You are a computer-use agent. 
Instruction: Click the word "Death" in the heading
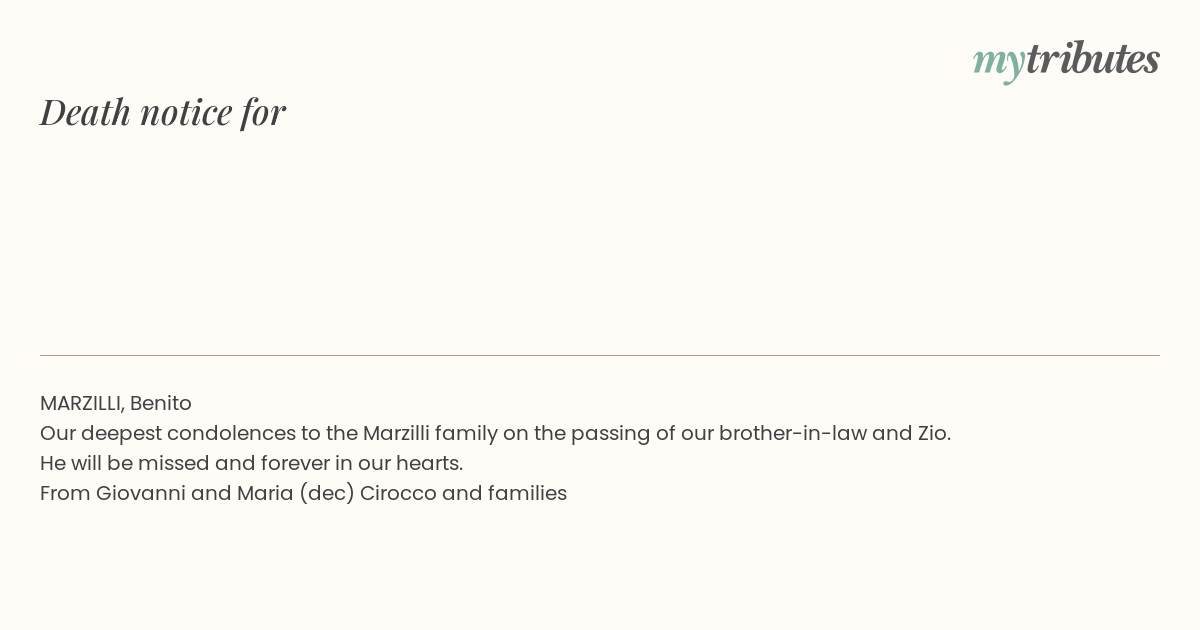tap(86, 112)
